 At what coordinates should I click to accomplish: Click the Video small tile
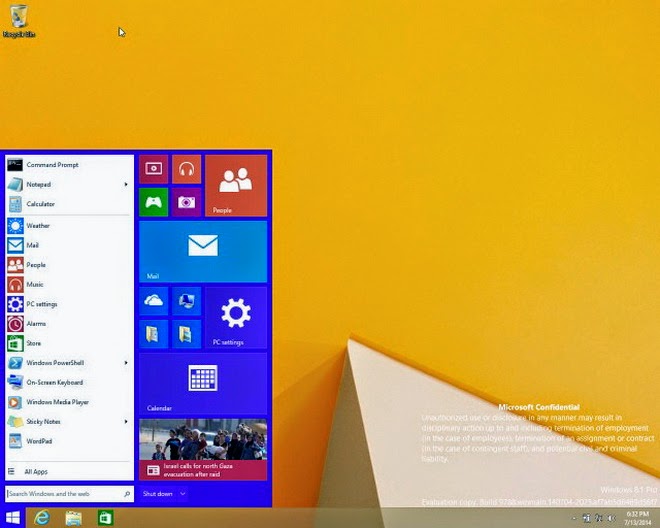153,169
